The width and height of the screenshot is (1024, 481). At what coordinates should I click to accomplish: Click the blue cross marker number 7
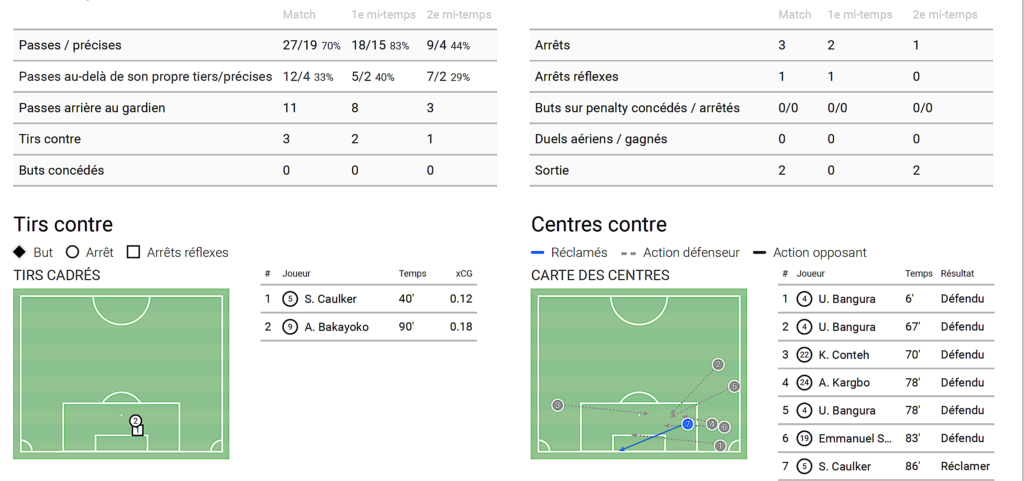click(x=687, y=425)
